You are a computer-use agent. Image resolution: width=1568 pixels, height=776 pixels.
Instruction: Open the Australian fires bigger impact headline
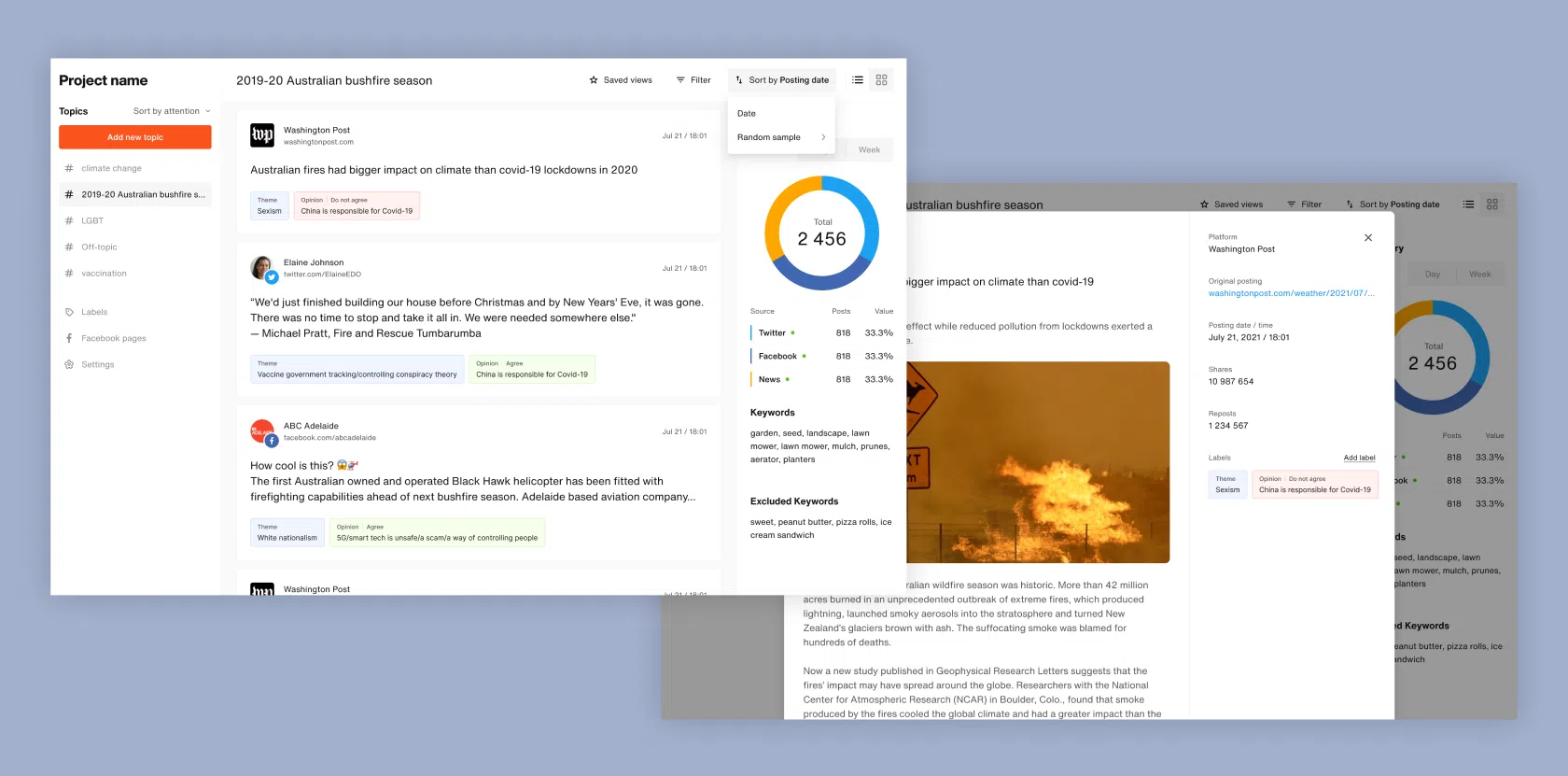[444, 170]
